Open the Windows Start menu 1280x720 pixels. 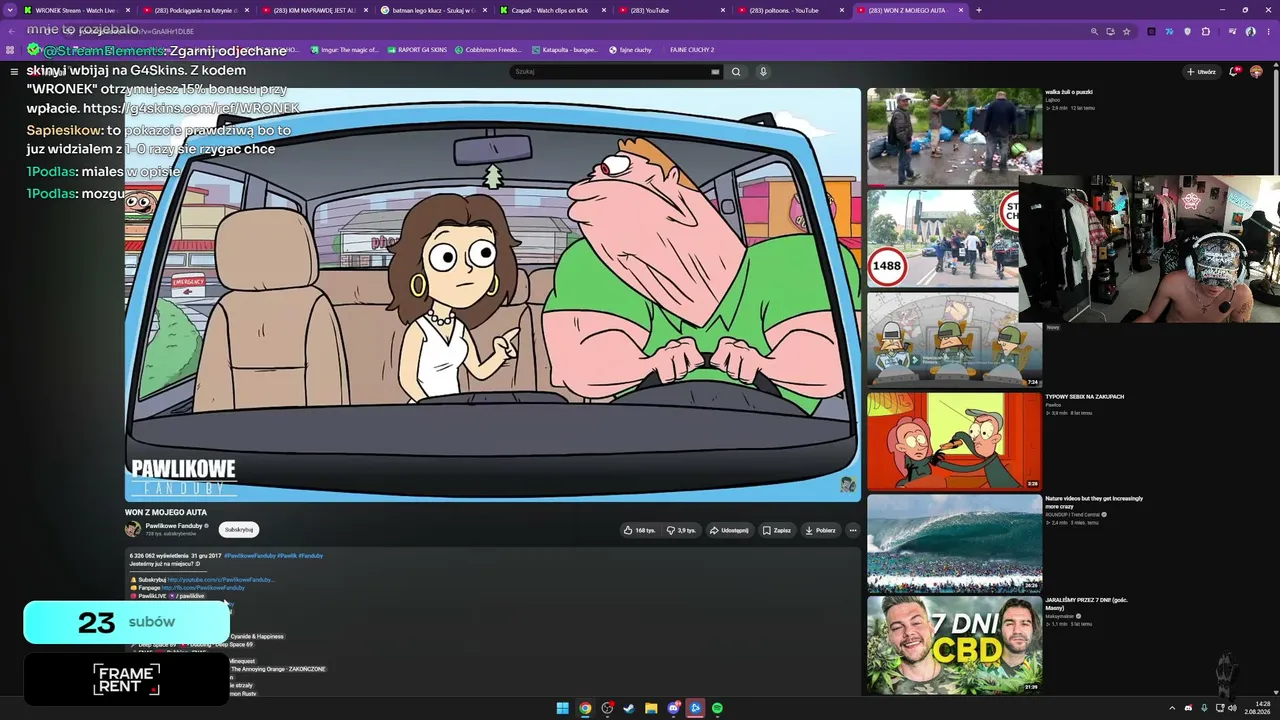[x=563, y=708]
